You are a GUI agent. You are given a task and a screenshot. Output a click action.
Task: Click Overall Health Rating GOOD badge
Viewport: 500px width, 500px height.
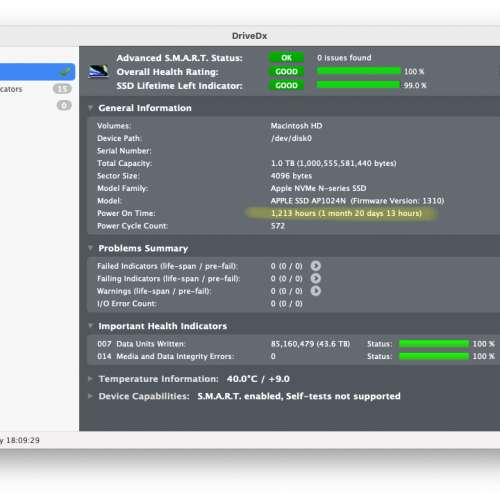286,72
